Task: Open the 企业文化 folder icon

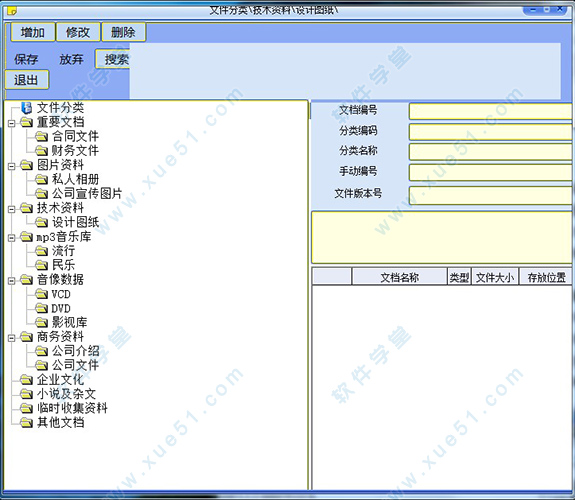Action: [26, 379]
